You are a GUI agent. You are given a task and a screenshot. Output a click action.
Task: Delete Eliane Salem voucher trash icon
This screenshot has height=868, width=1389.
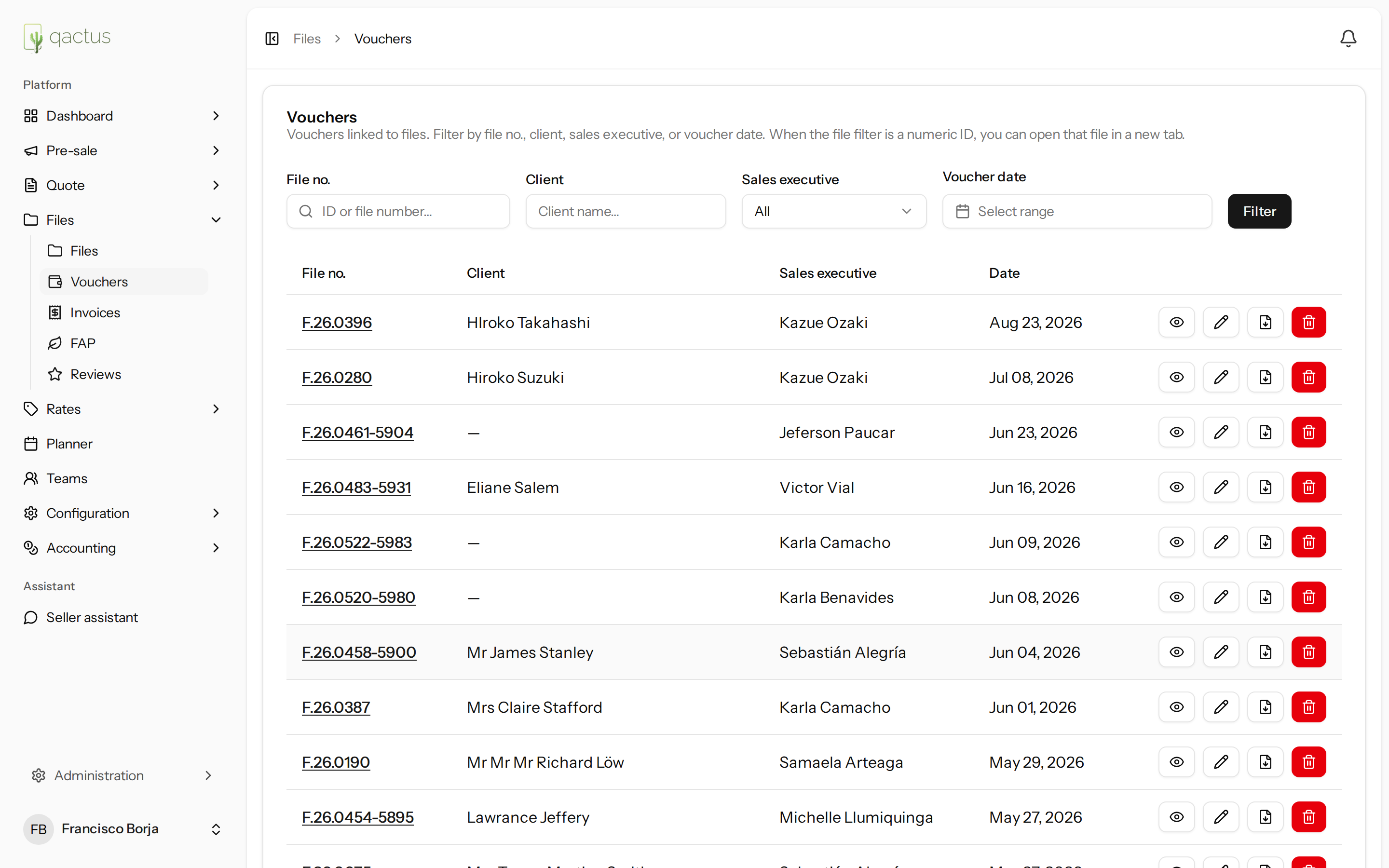(1308, 488)
